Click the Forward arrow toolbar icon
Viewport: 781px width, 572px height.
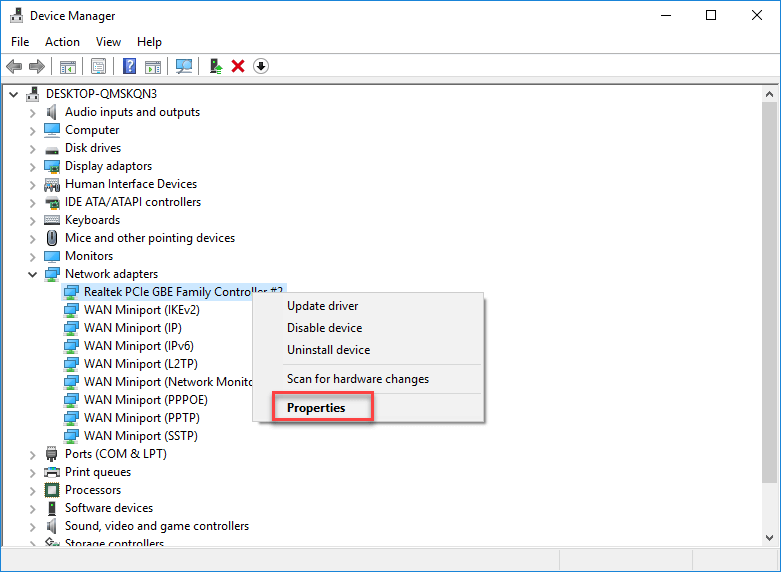[37, 66]
